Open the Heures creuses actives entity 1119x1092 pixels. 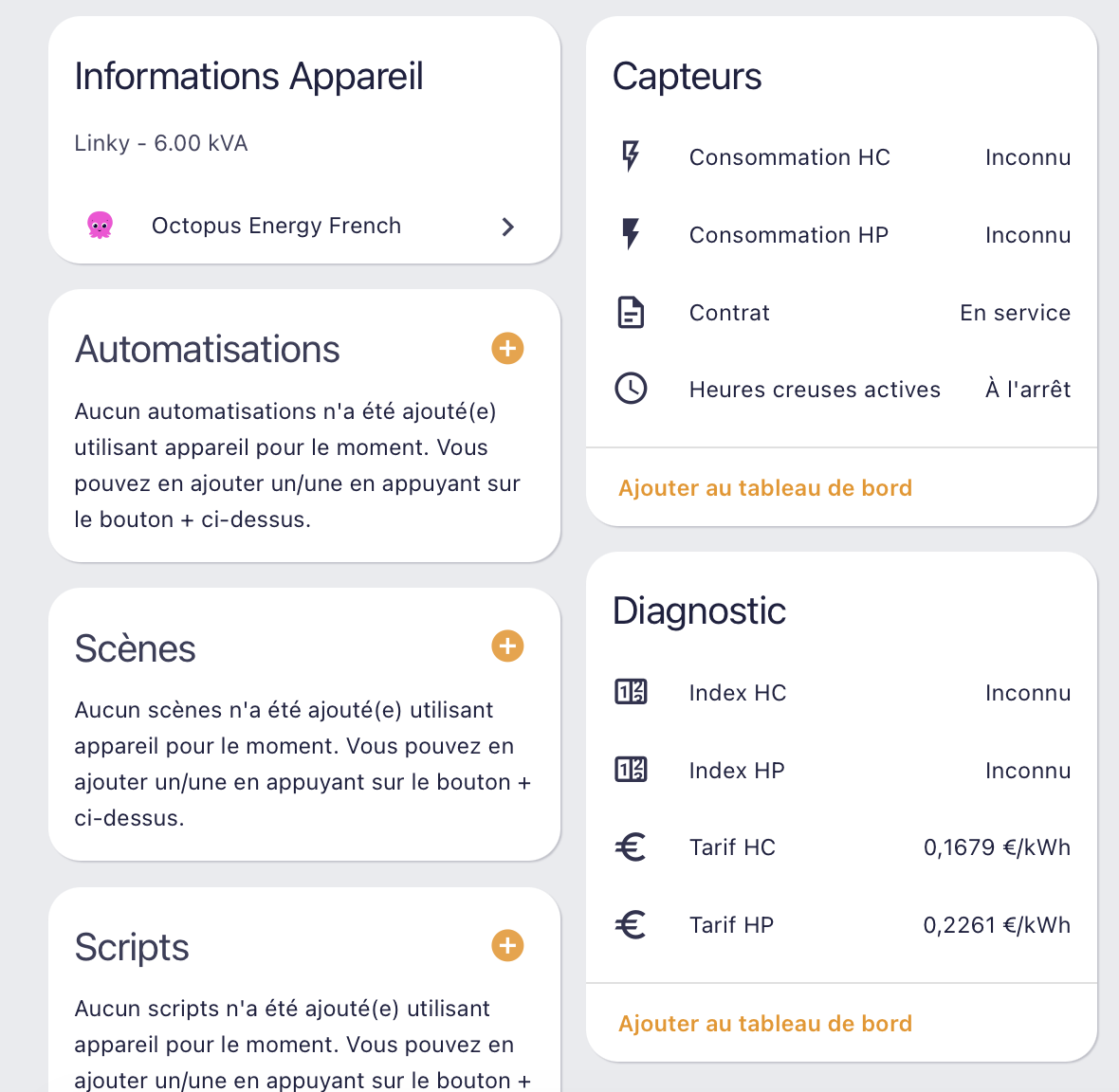(x=815, y=390)
